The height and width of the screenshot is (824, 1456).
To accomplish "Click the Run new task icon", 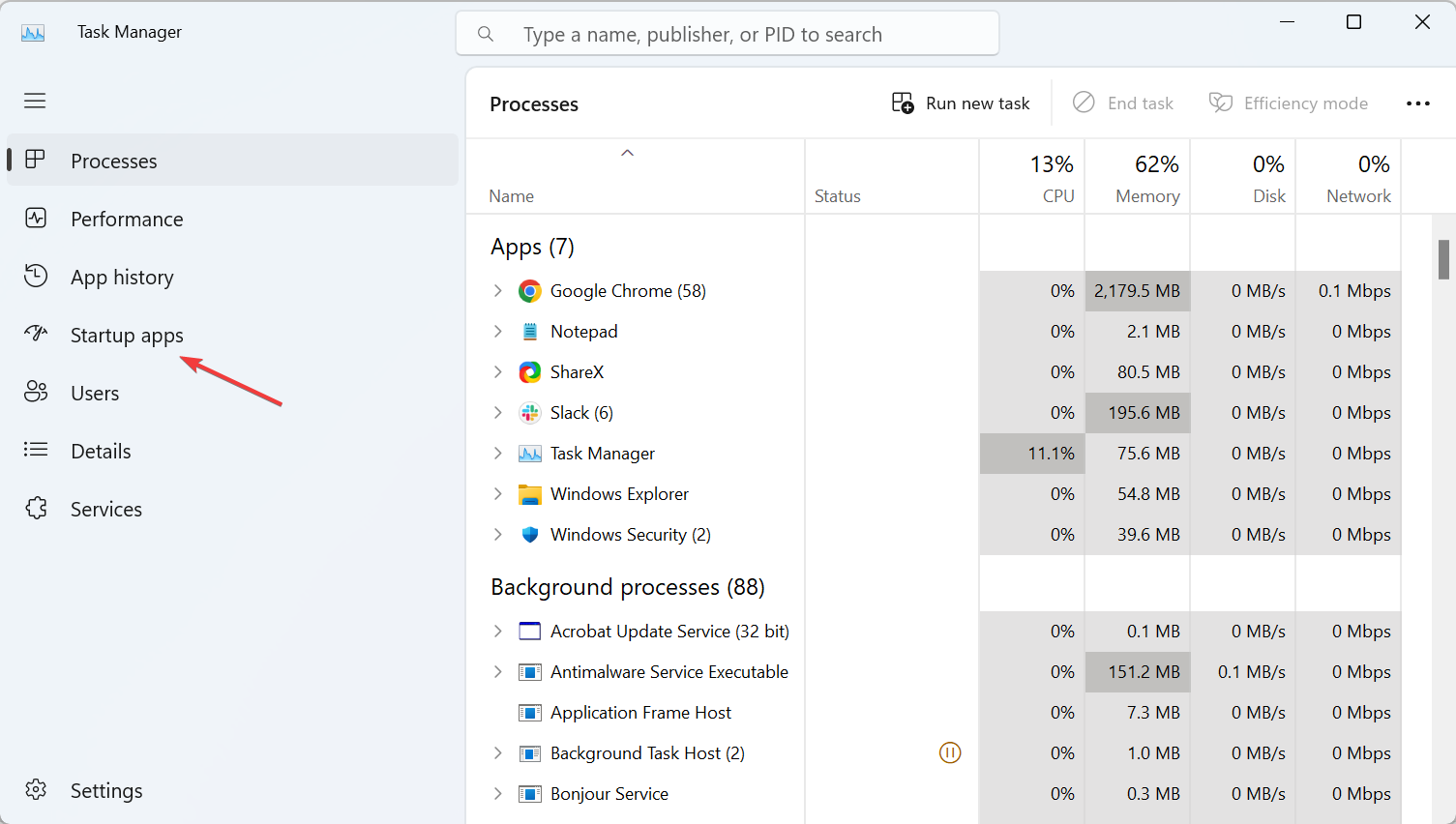I will [x=903, y=103].
